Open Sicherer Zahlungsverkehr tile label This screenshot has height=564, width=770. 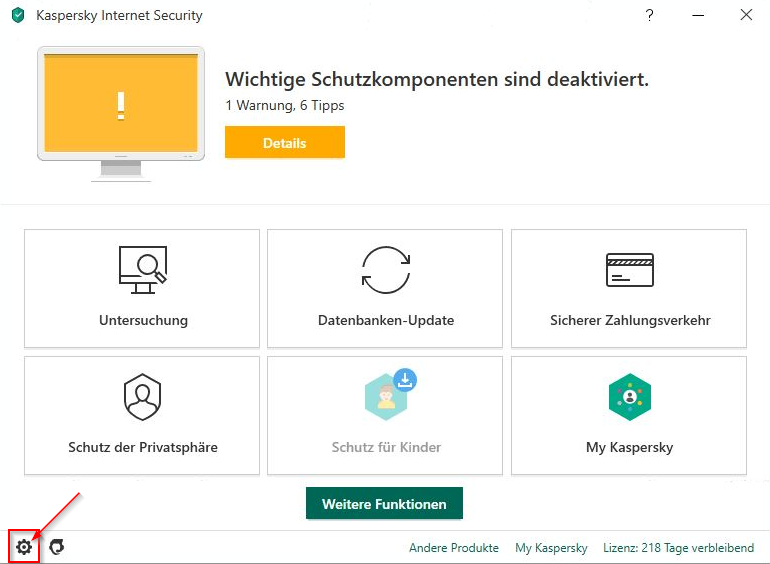pyautogui.click(x=630, y=321)
